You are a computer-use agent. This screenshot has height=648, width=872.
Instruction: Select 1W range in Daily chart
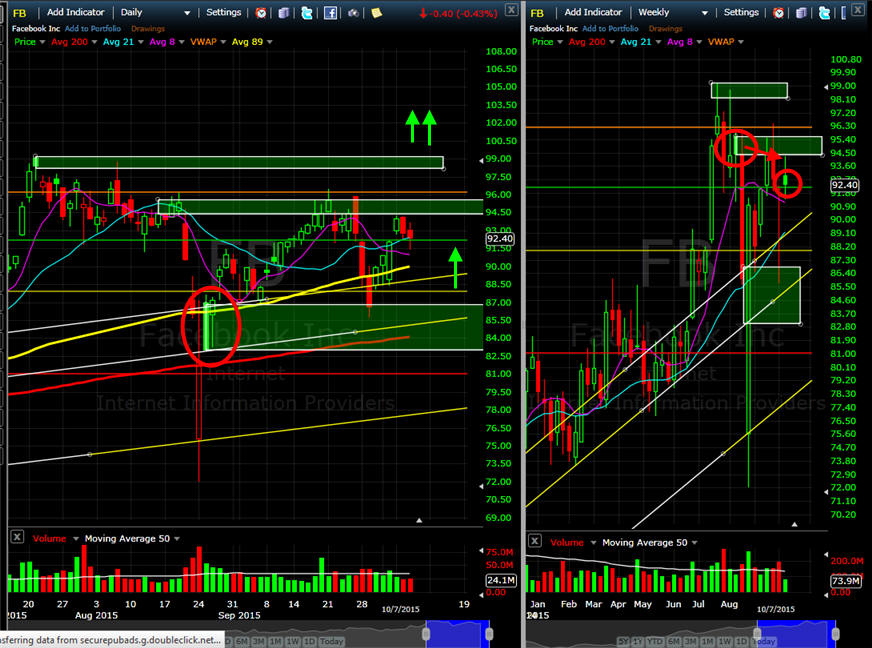click(x=293, y=641)
